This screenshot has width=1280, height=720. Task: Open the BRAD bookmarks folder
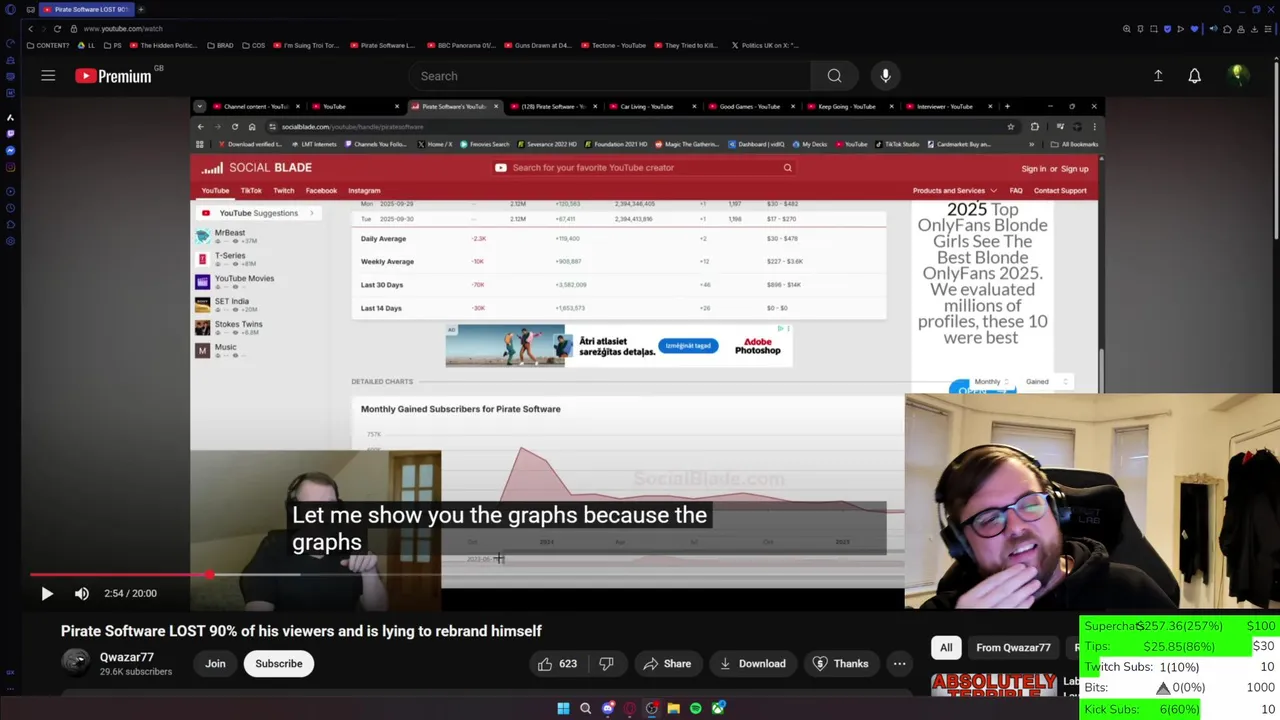pyautogui.click(x=220, y=45)
